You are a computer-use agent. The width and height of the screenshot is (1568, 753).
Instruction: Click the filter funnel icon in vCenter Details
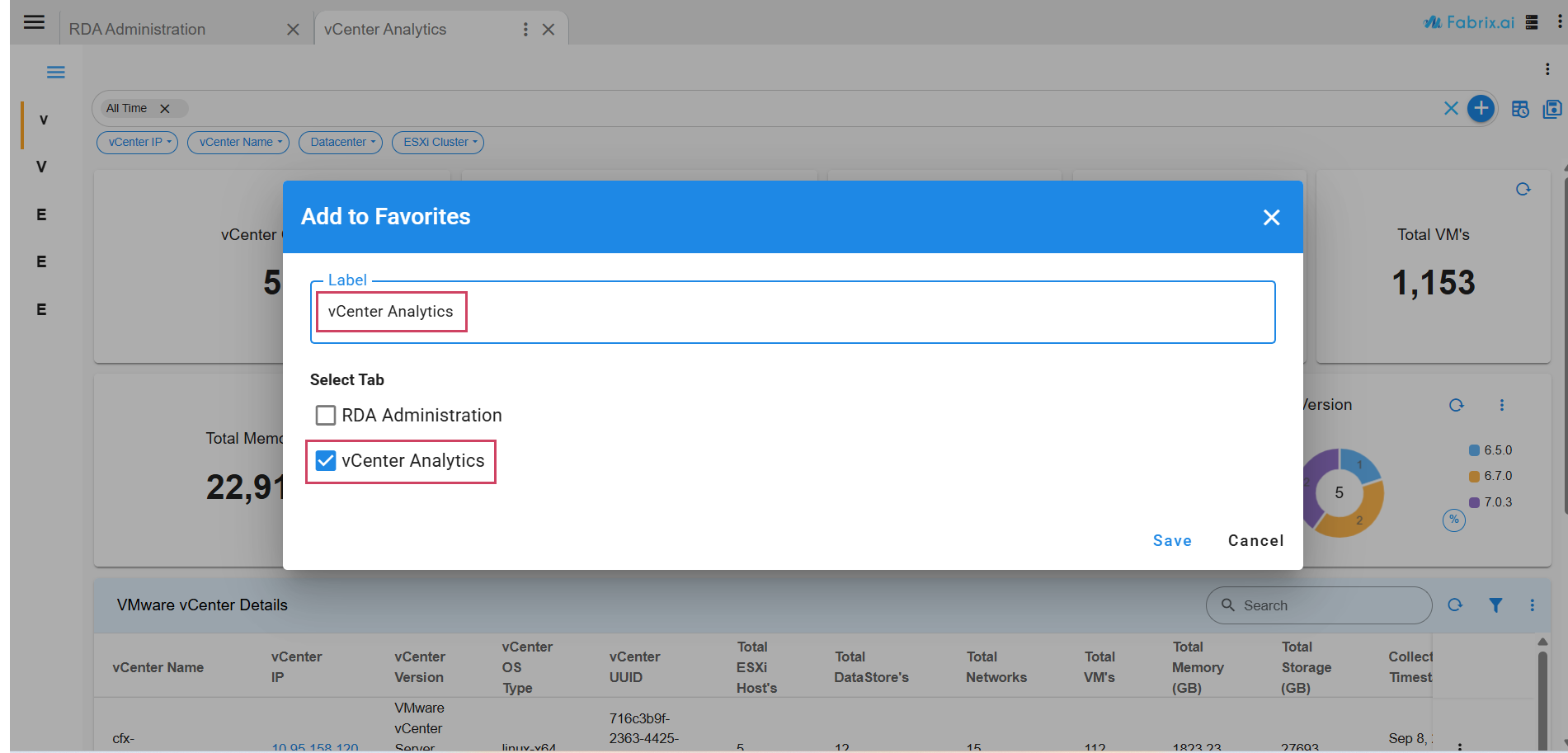coord(1495,605)
